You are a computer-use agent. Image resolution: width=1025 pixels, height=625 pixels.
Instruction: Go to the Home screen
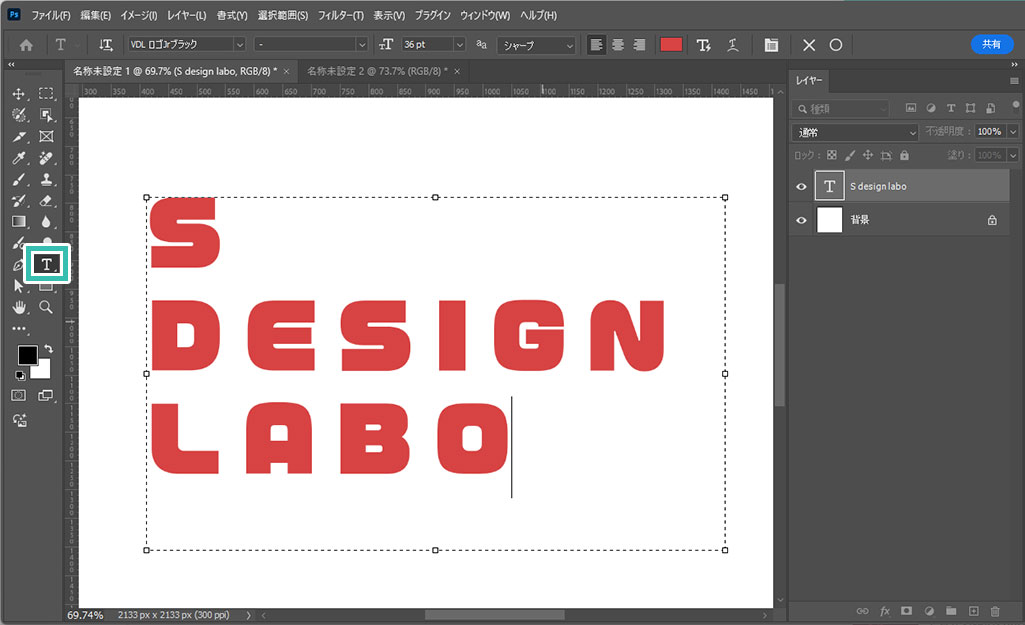pyautogui.click(x=26, y=45)
